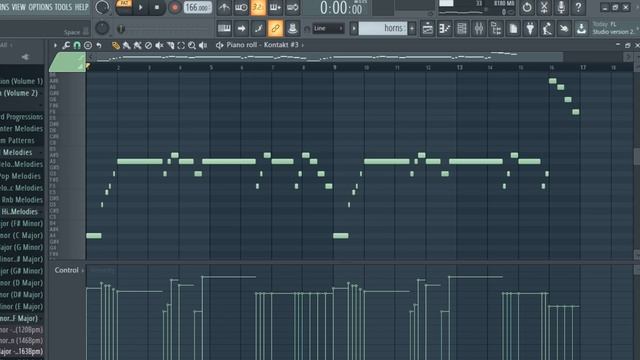This screenshot has height=360, width=640.
Task: Toggle the 3-2 countdown before recording
Action: (x=258, y=7)
